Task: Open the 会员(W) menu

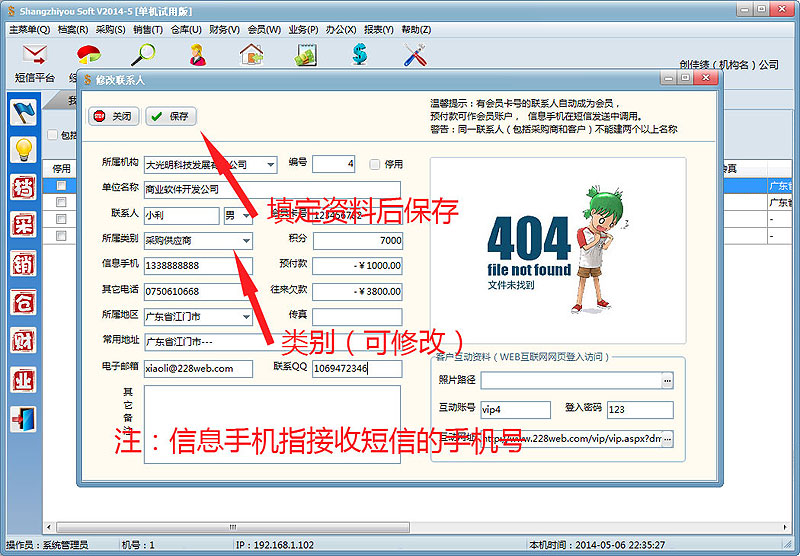Action: click(x=264, y=30)
